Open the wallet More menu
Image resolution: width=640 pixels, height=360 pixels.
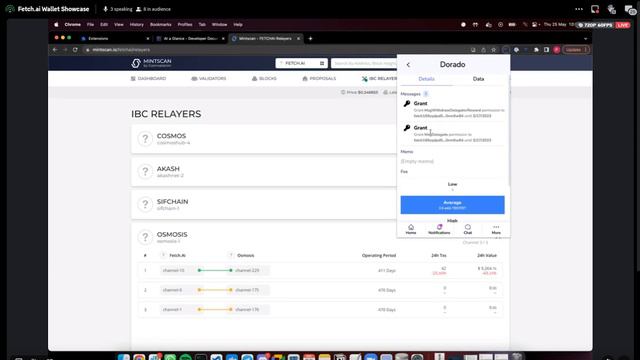pyautogui.click(x=496, y=229)
